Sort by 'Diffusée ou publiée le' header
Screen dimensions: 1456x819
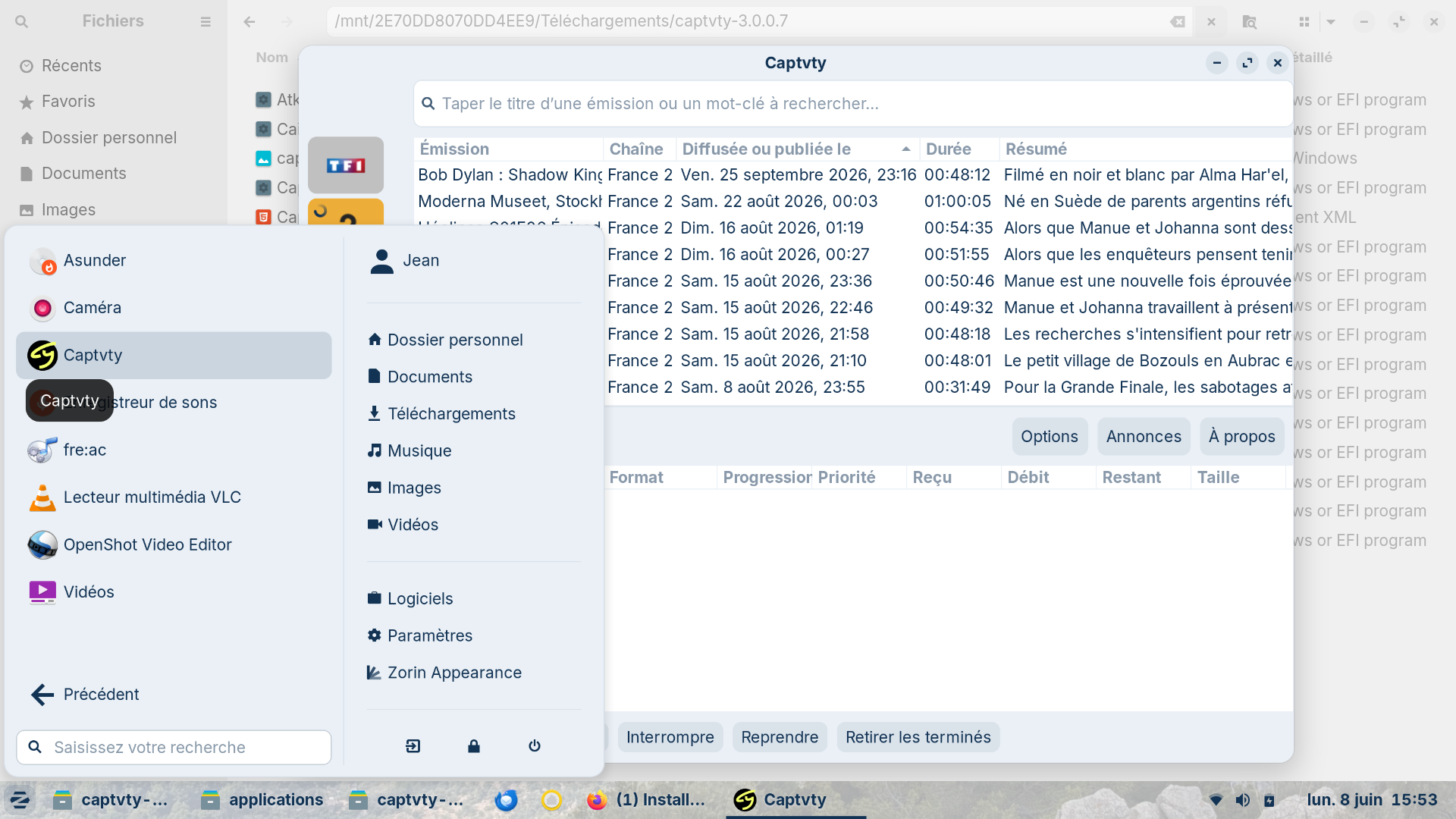pyautogui.click(x=798, y=149)
